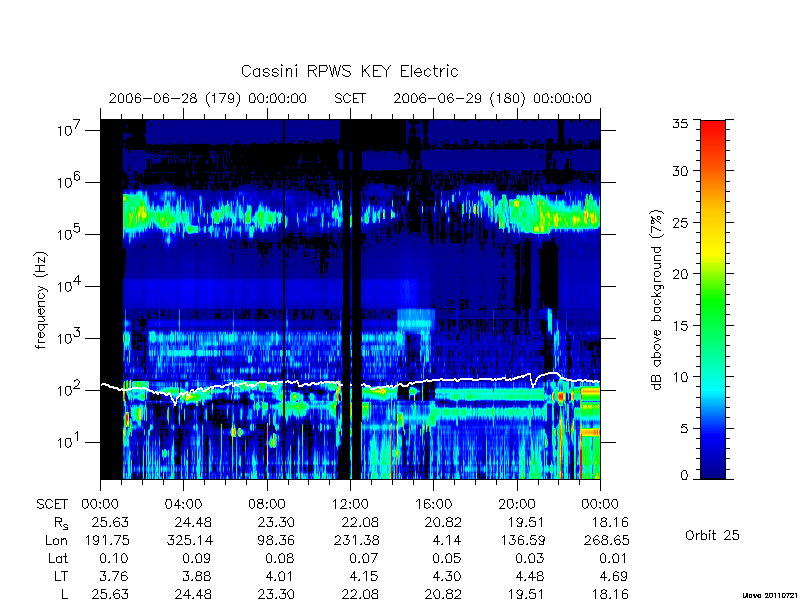
Task: Click the 12:00 time axis label
Action: [x=350, y=504]
